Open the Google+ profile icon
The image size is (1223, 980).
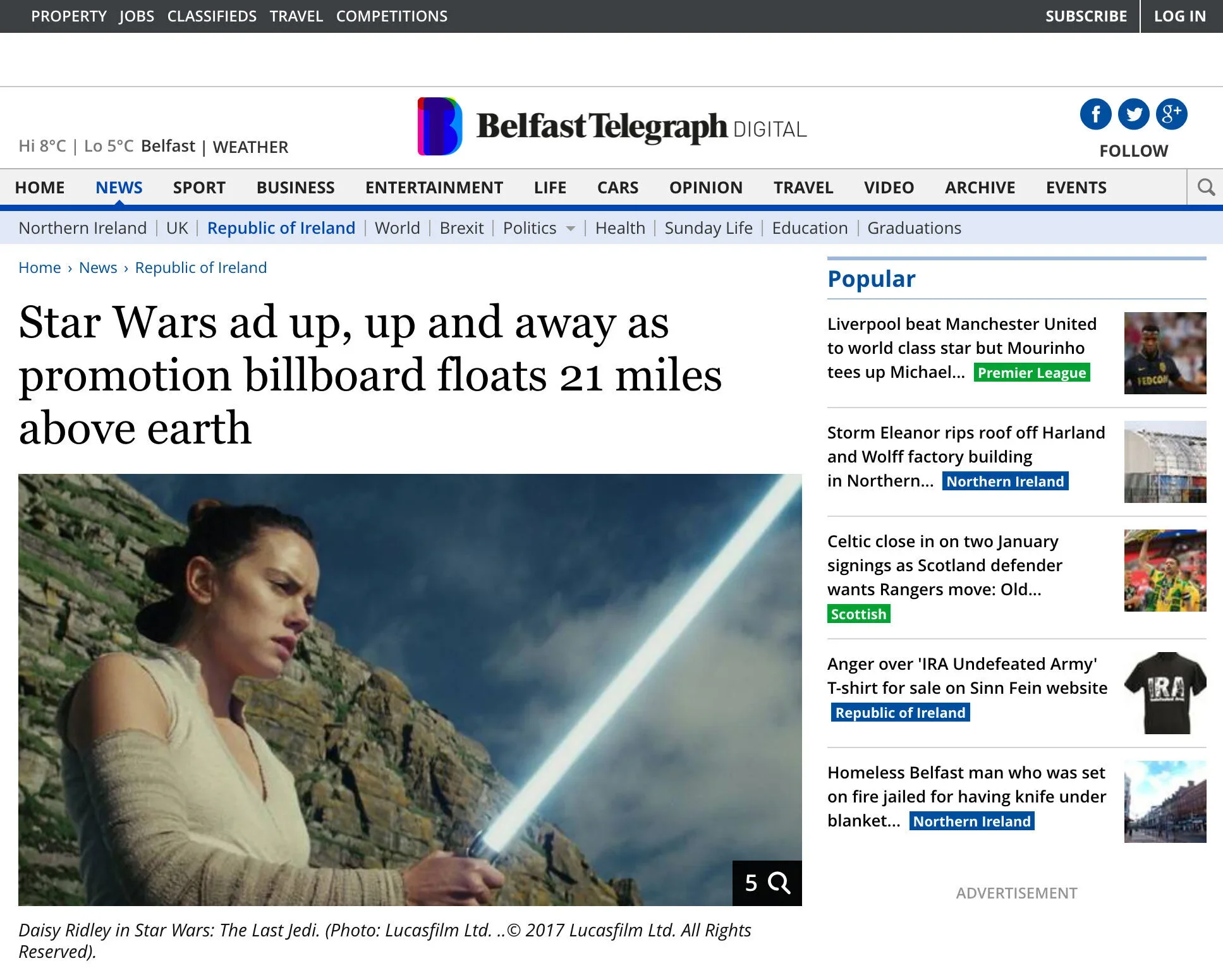point(1171,114)
